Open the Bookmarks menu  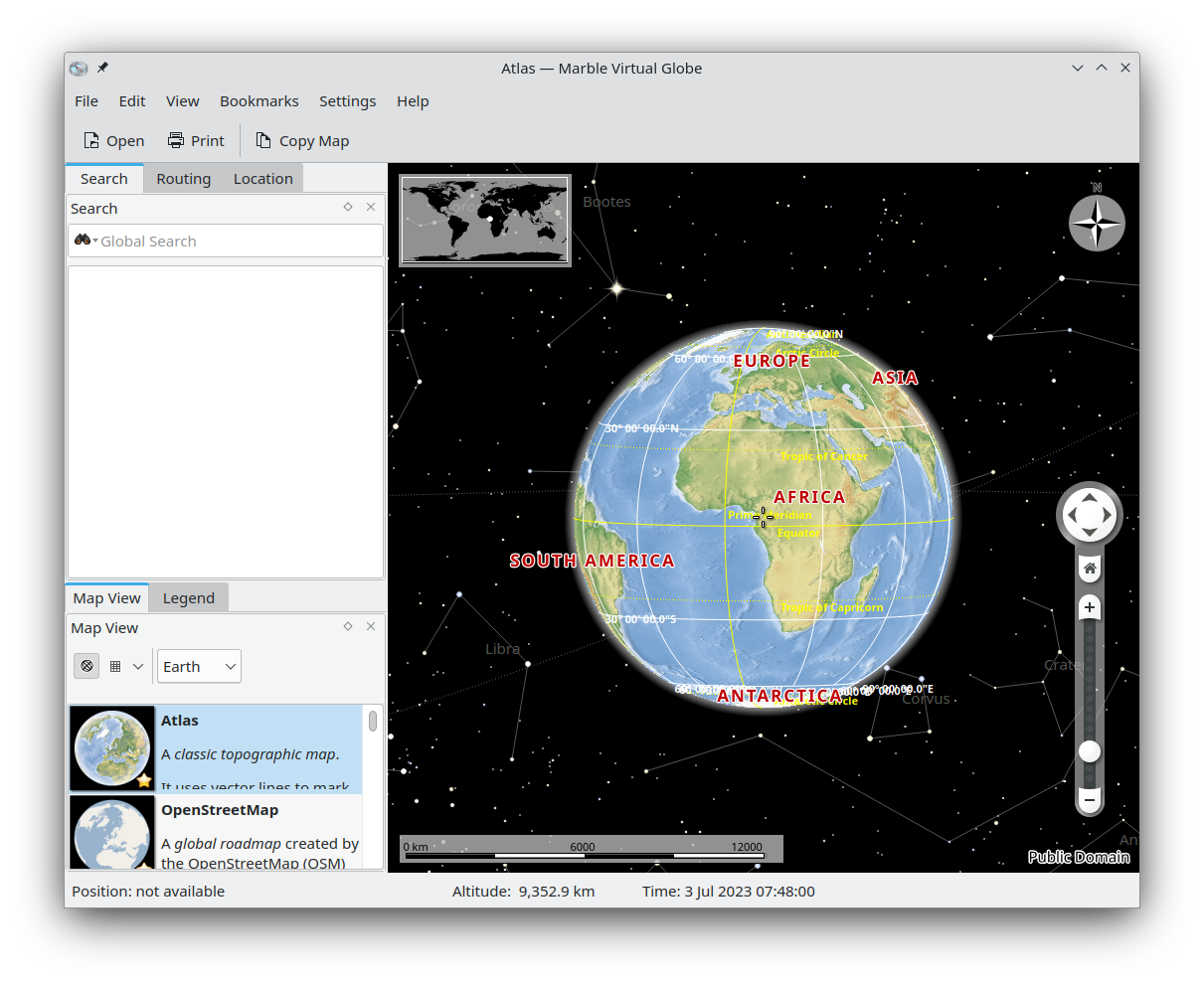click(258, 101)
